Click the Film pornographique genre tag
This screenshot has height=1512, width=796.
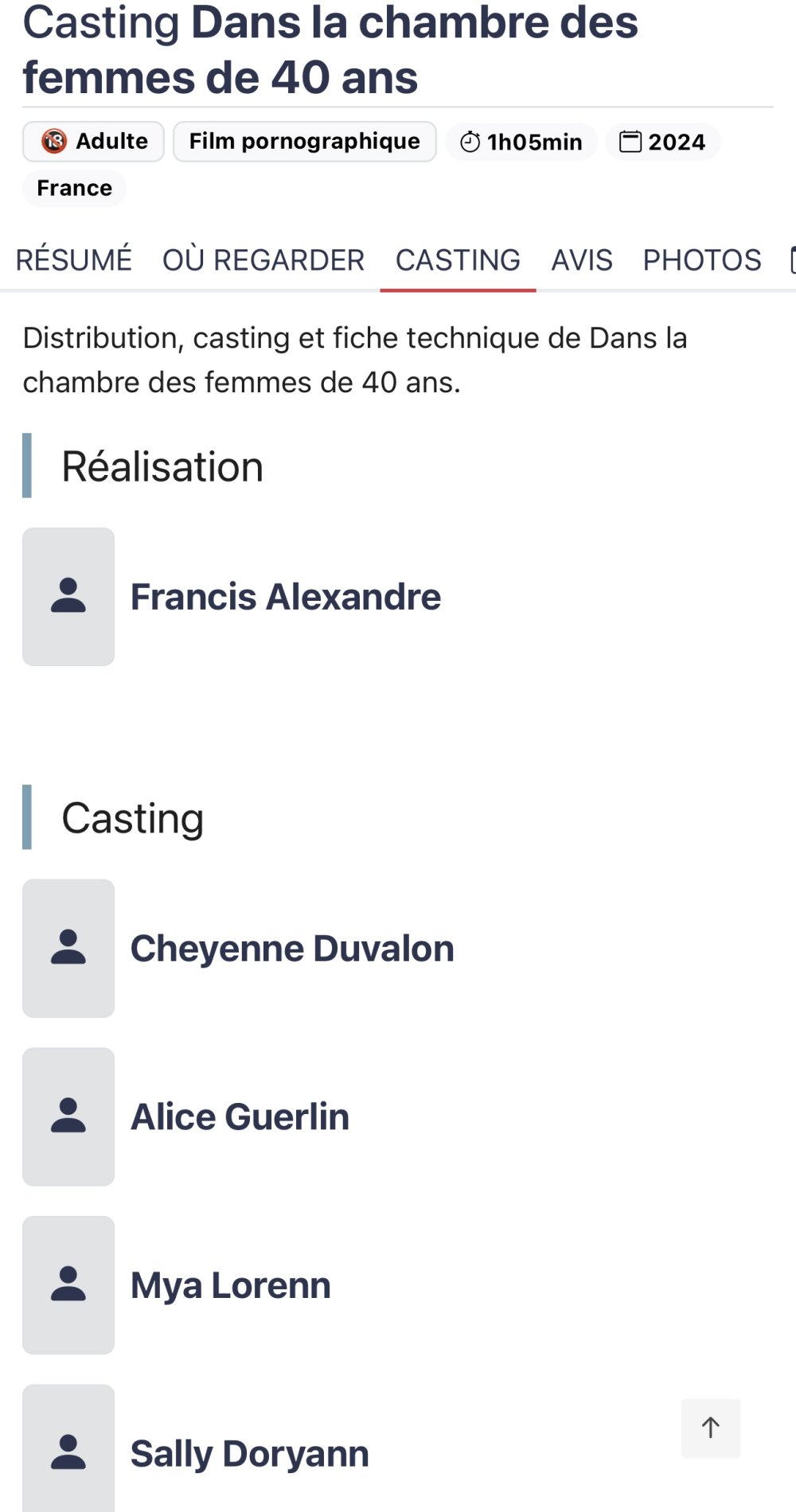[304, 142]
